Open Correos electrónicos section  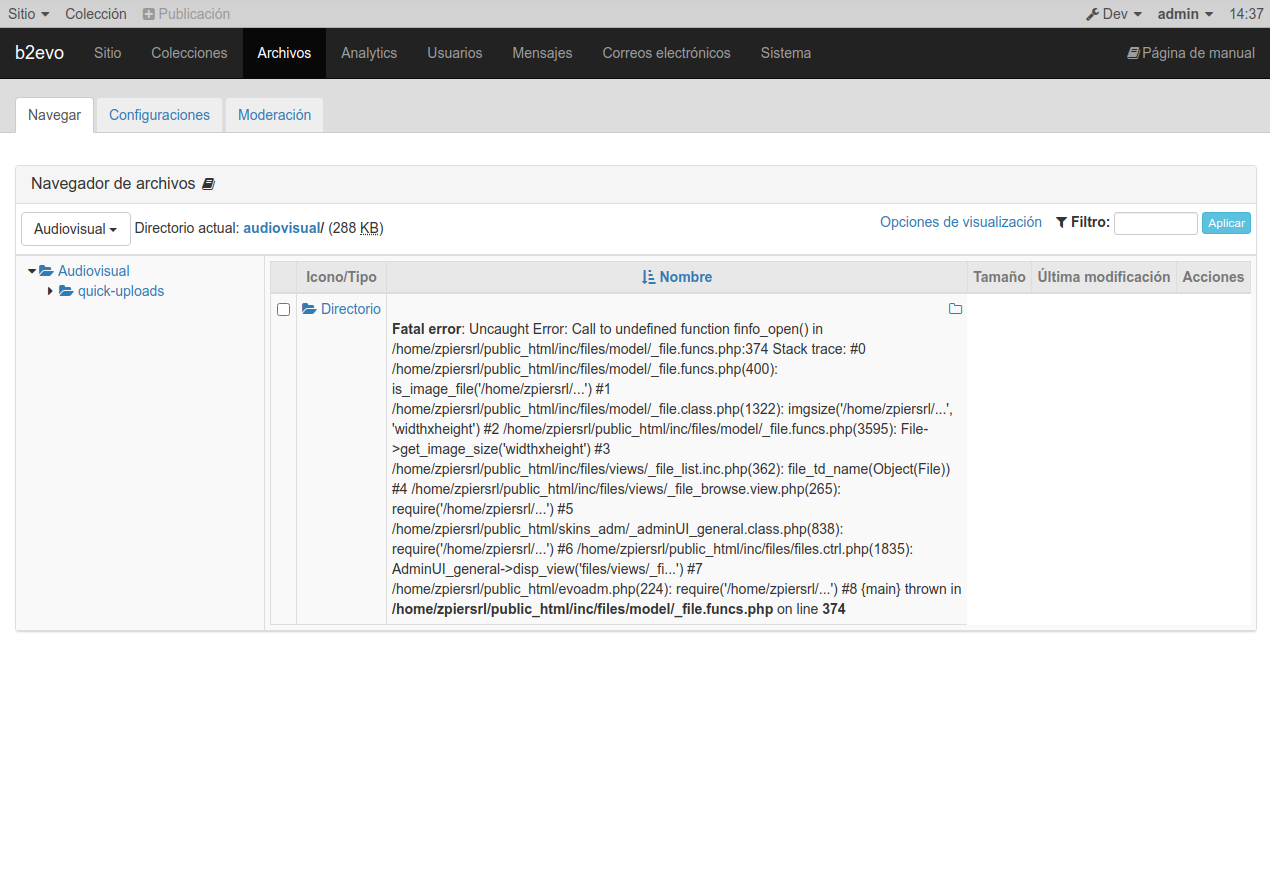[666, 53]
